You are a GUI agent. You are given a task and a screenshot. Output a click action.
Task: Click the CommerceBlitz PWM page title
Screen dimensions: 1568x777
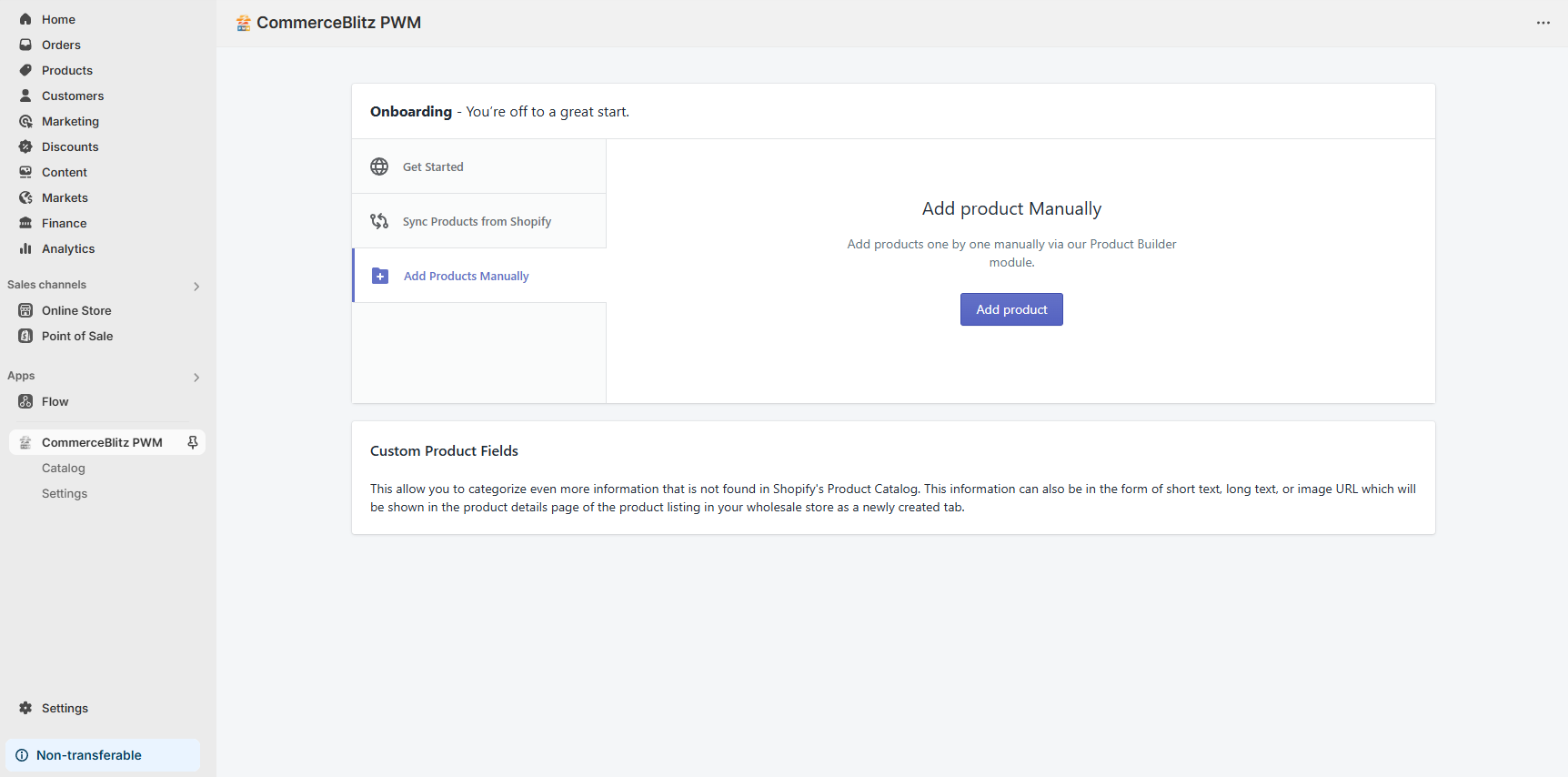coord(338,23)
